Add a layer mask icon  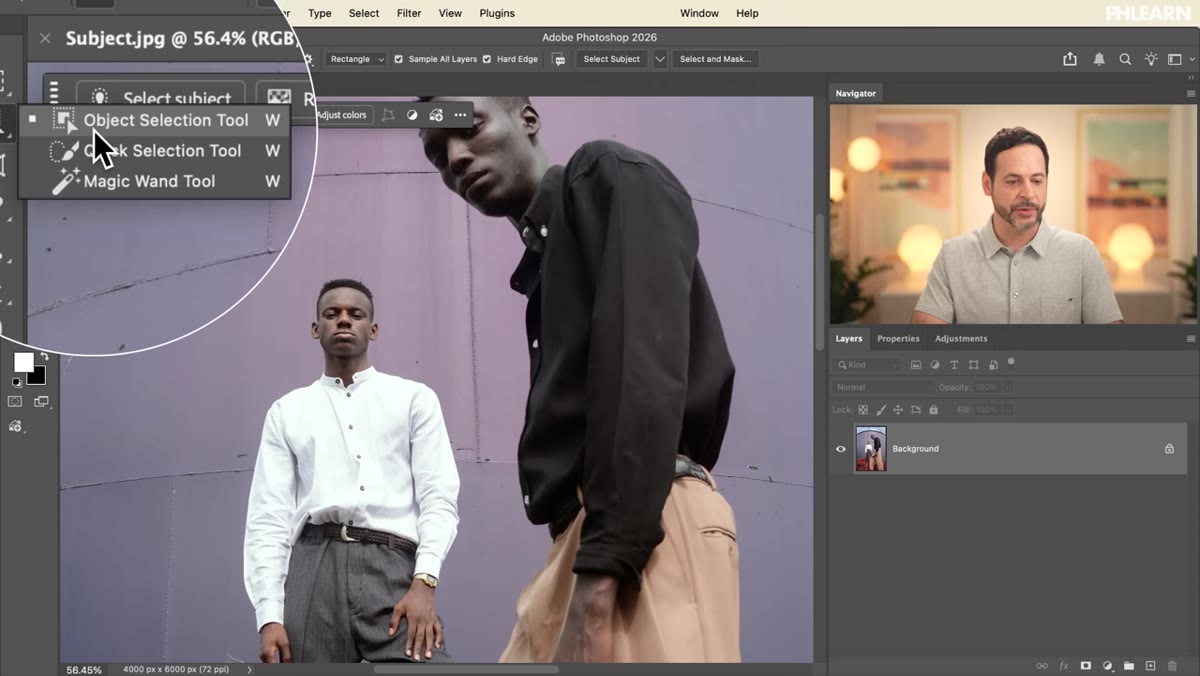pos(1086,665)
